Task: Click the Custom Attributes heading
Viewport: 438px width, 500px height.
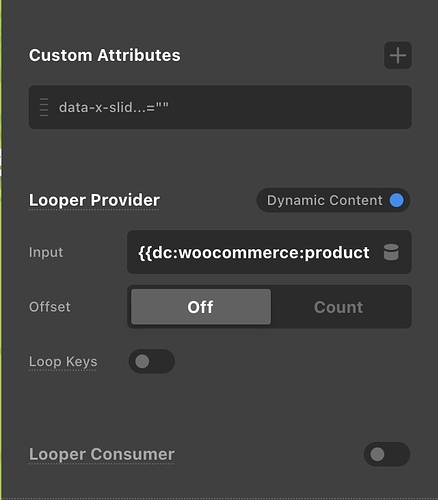Action: point(105,55)
